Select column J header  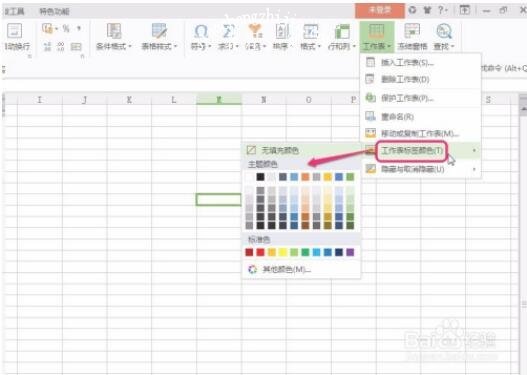click(x=85, y=99)
